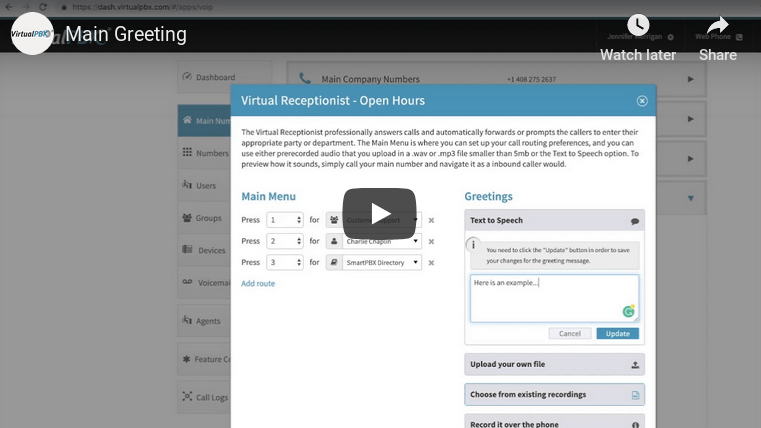Expand Upload your own file section
Viewport: 761px width, 428px height.
pos(554,364)
